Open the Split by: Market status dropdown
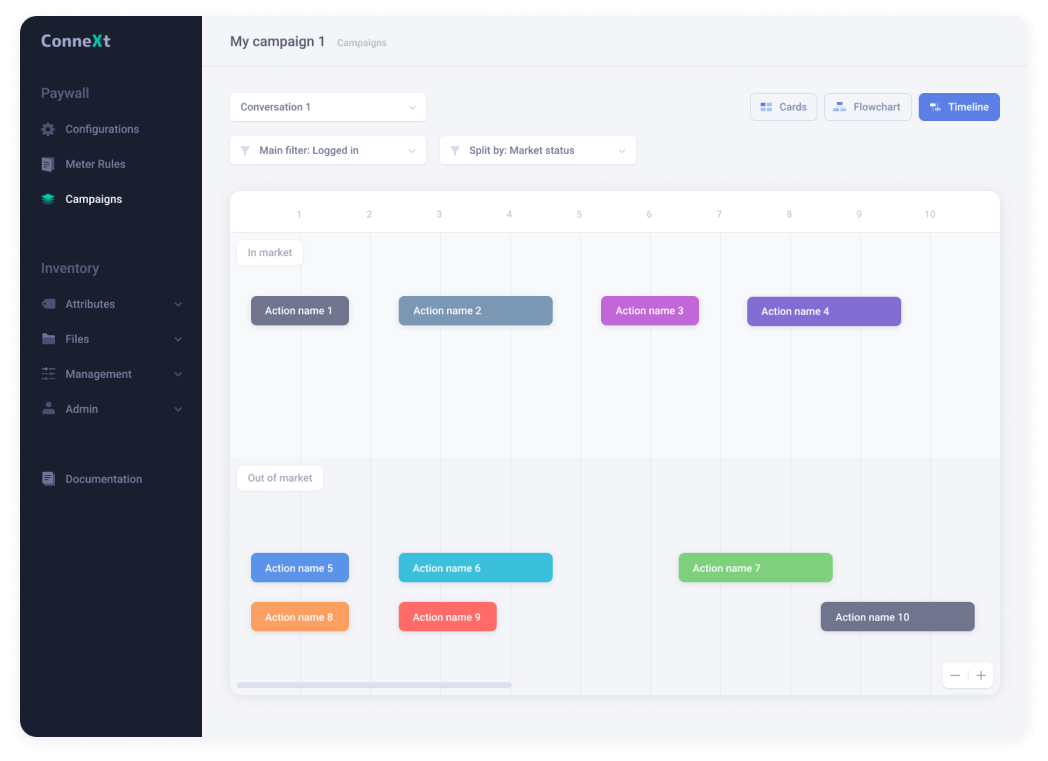1048x761 pixels. point(537,150)
